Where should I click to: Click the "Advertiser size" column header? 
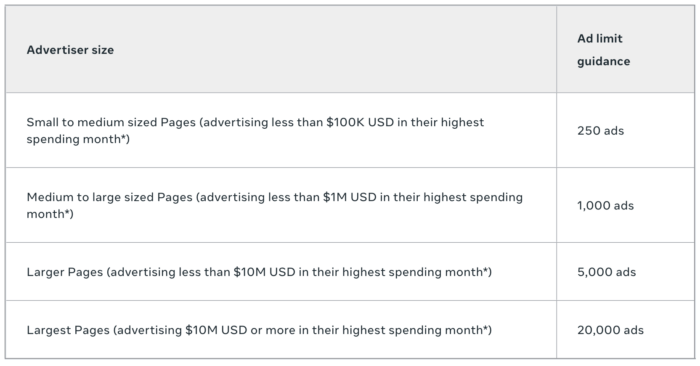[x=70, y=50]
